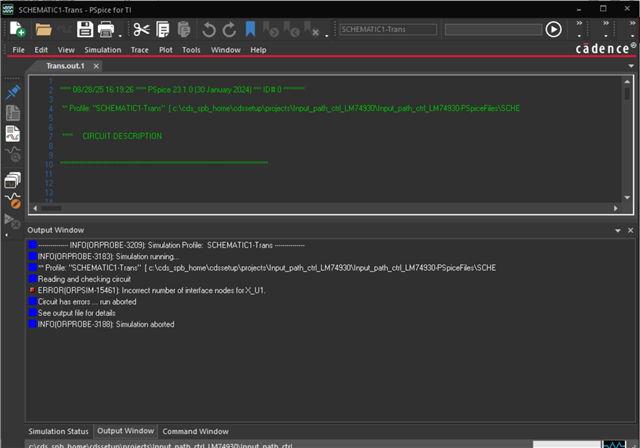The width and height of the screenshot is (640, 448).
Task: Select the 'Circuit has errors ... run aborted' line
Action: (87, 302)
